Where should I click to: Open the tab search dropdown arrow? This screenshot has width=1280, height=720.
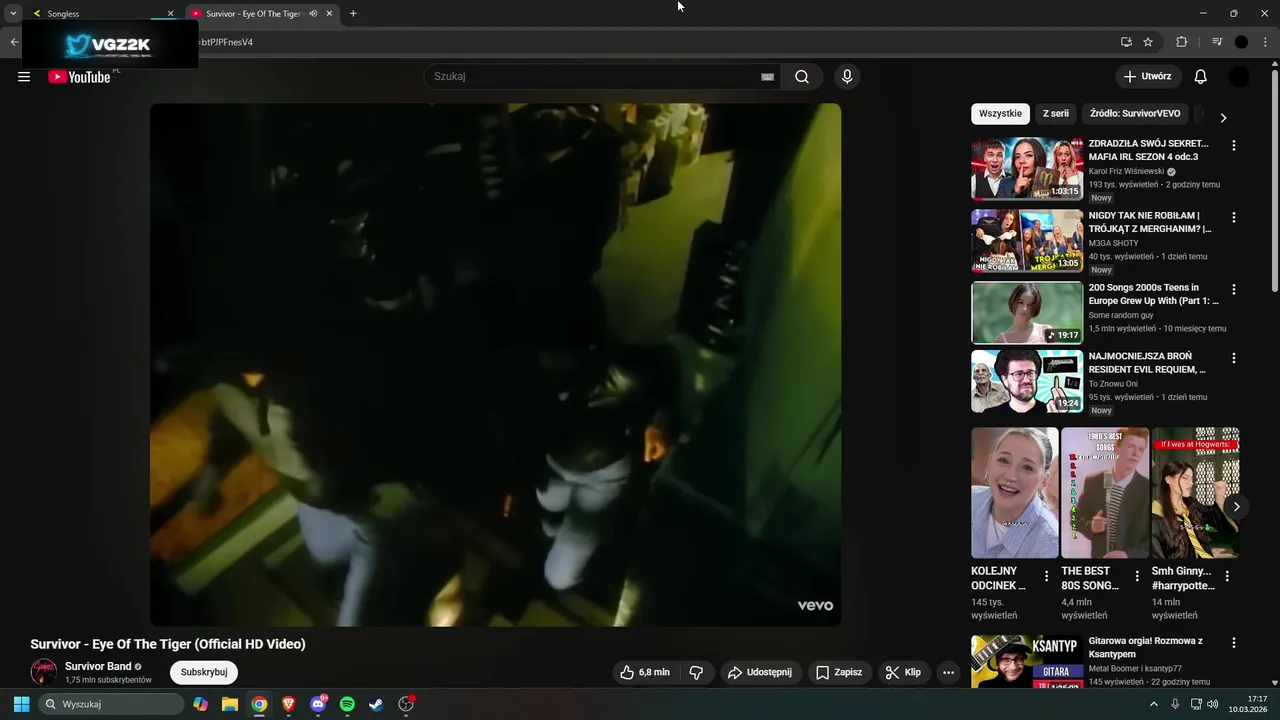click(13, 13)
